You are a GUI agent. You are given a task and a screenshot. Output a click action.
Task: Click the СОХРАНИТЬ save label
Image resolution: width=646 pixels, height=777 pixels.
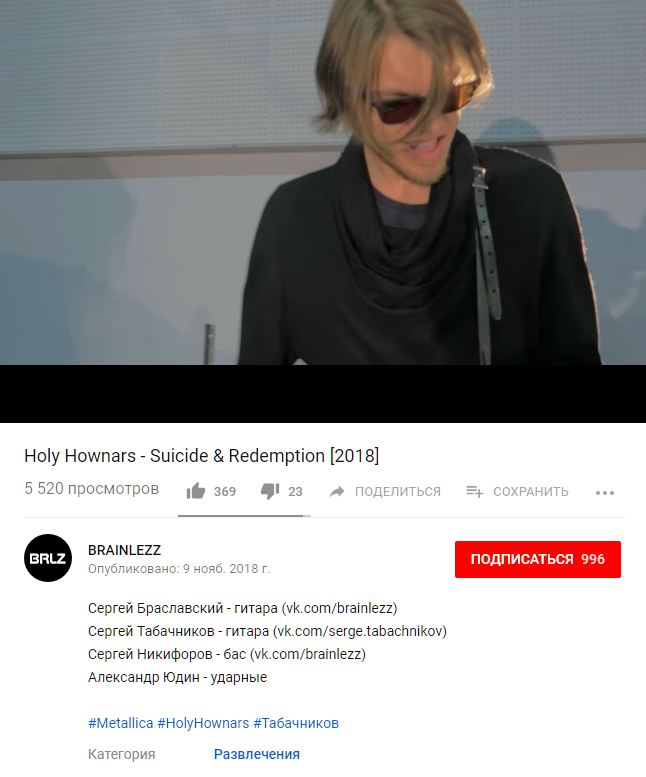pos(531,492)
